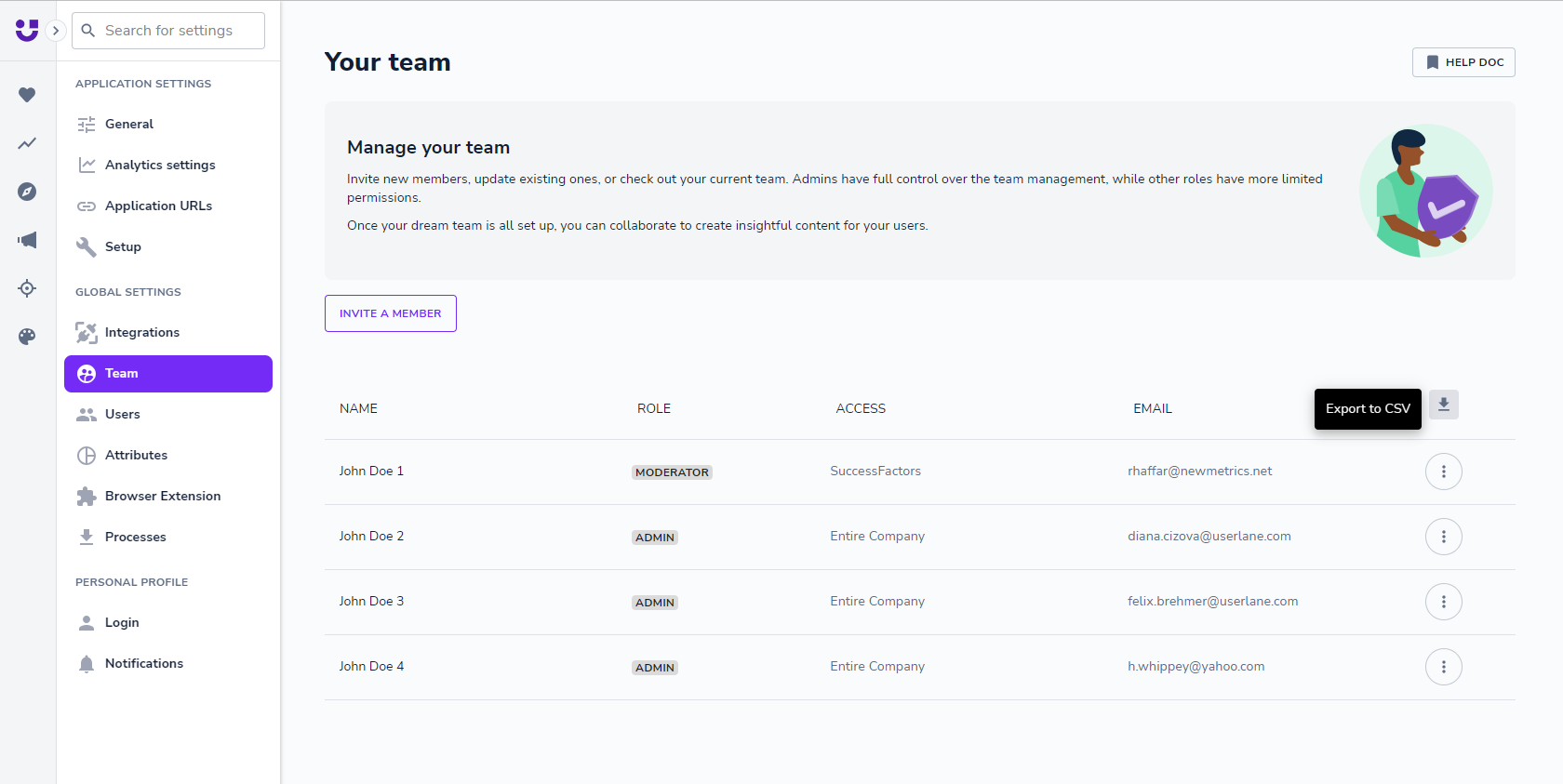This screenshot has height=784, width=1563.
Task: Click the felix.brehmer@userlane.com email
Action: coord(1212,602)
